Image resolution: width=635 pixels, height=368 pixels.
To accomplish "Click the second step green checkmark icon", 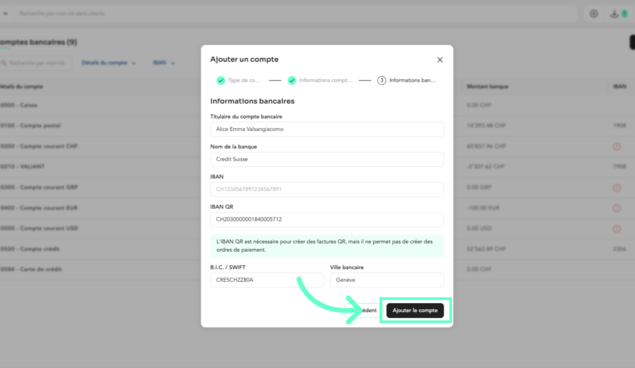I will [292, 80].
